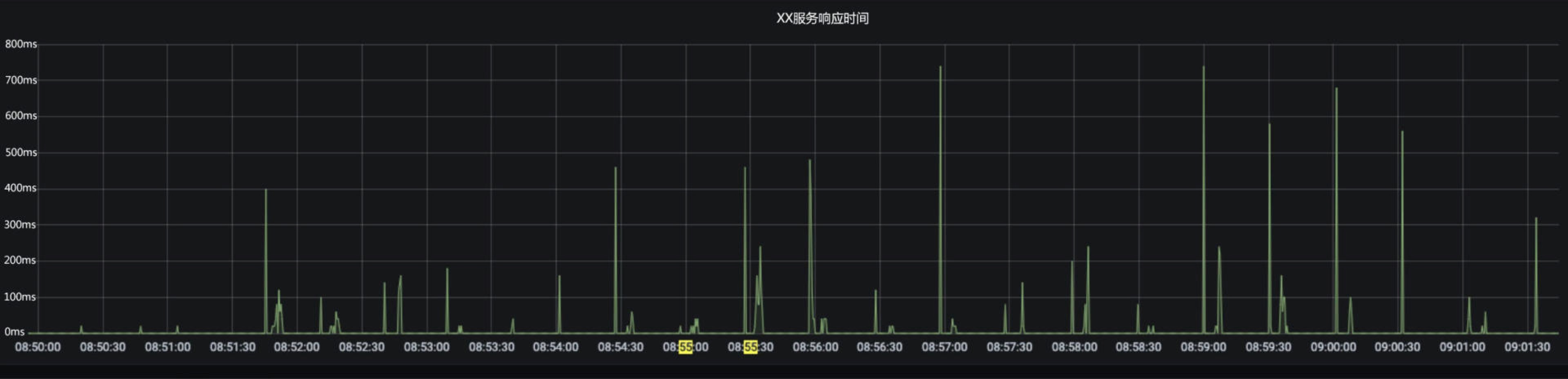Click the 200ms y-axis label
Image resolution: width=1568 pixels, height=379 pixels.
pyautogui.click(x=21, y=261)
